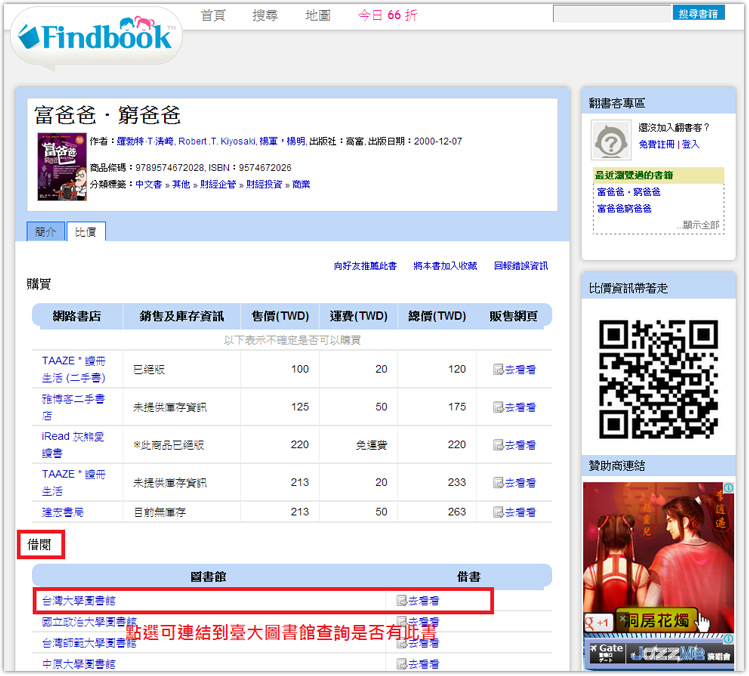The image size is (749, 676).
Task: Open 雅博客二手書店 store link
Action: pyautogui.click(x=73, y=407)
